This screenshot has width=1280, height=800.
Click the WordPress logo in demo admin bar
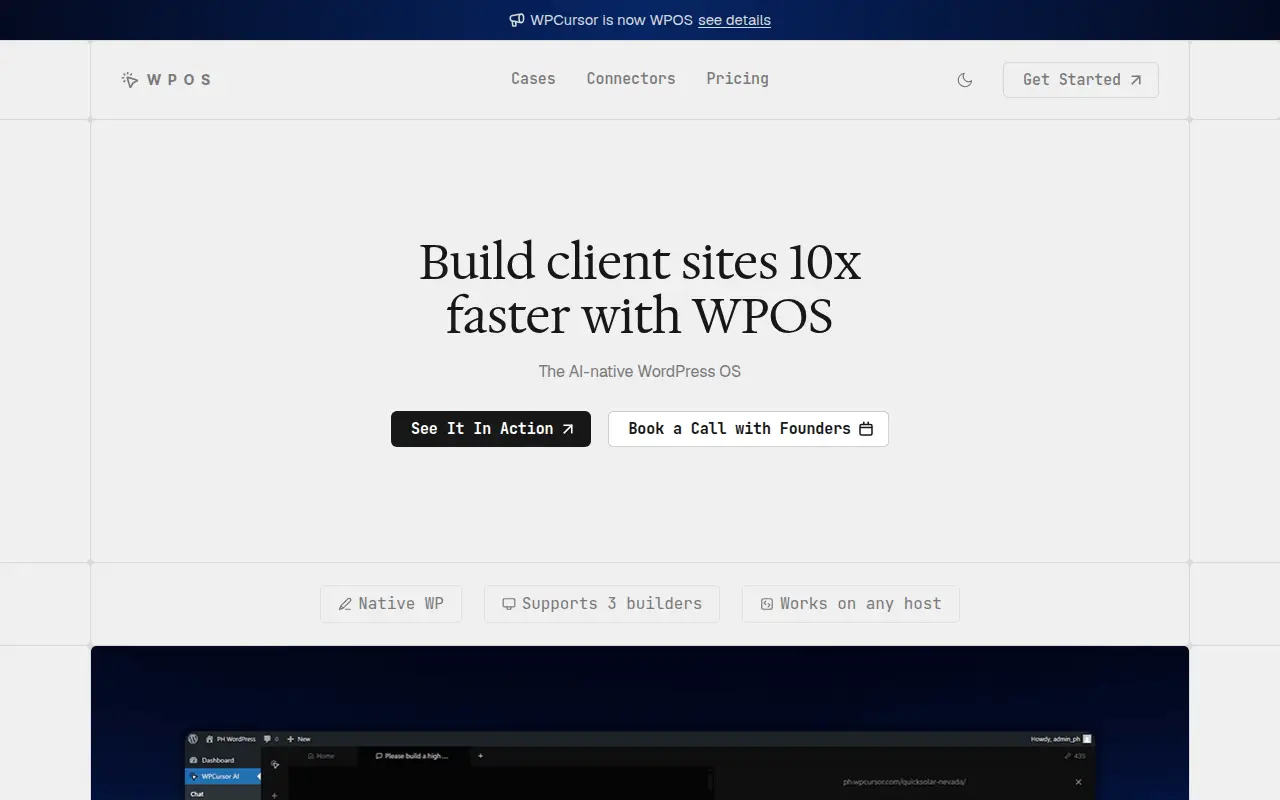[193, 739]
